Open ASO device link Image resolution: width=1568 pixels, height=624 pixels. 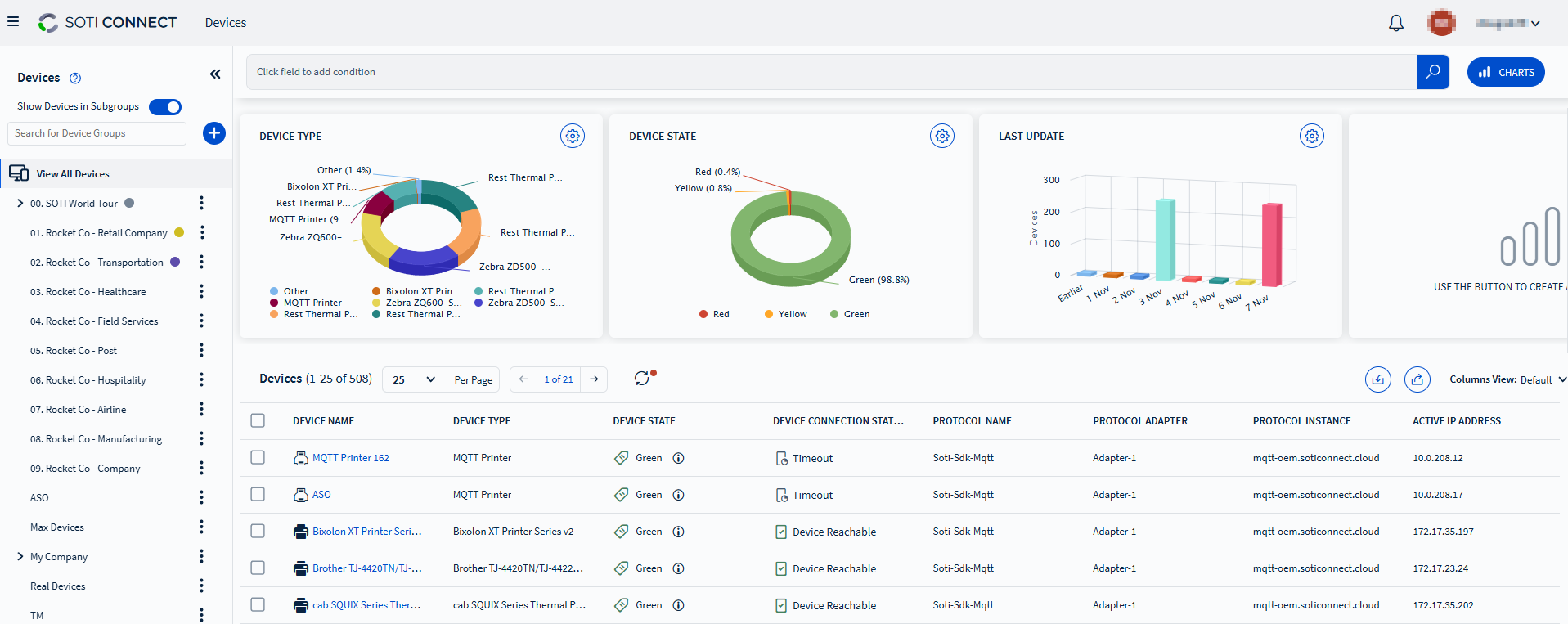[x=321, y=495]
